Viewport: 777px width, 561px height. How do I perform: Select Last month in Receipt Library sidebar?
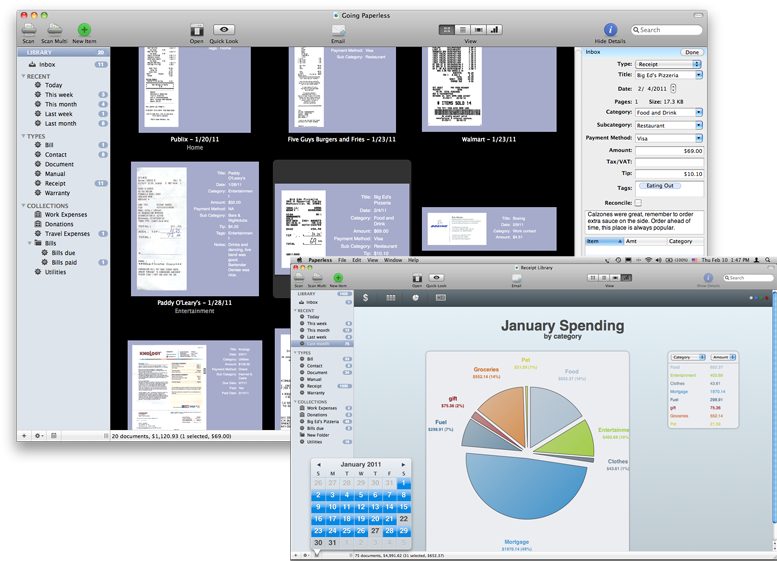[x=323, y=343]
